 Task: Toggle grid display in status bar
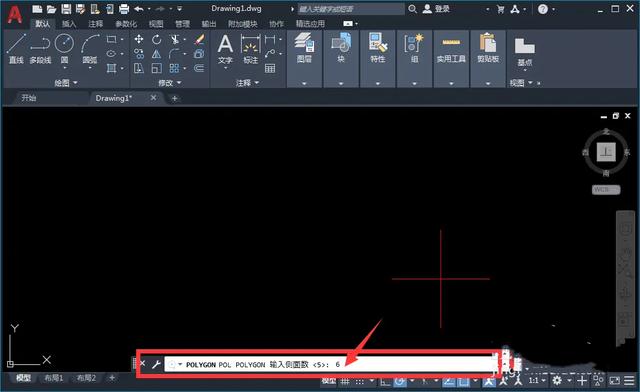coord(345,381)
